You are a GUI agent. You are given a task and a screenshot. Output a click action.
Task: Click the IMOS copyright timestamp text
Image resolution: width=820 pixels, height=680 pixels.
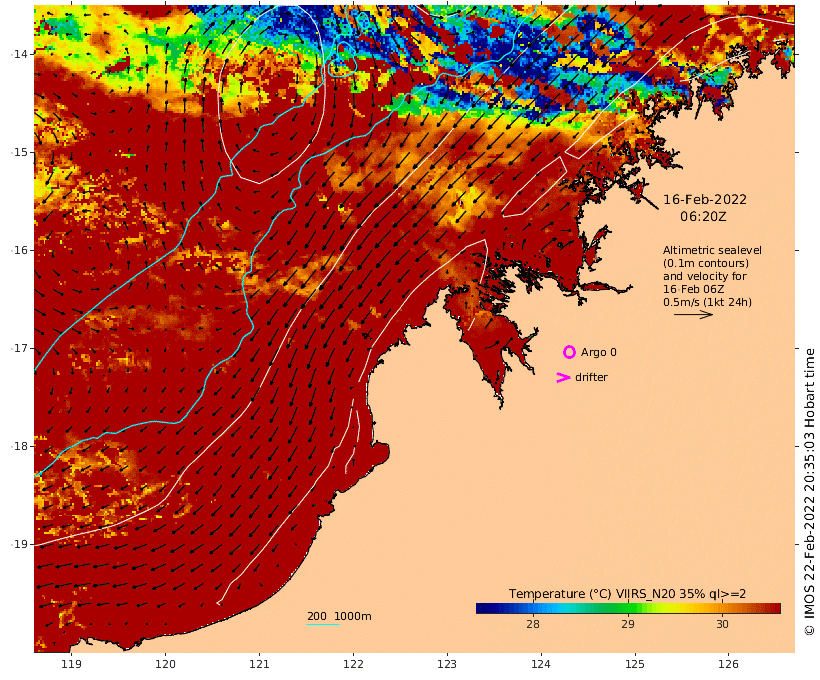(x=809, y=492)
